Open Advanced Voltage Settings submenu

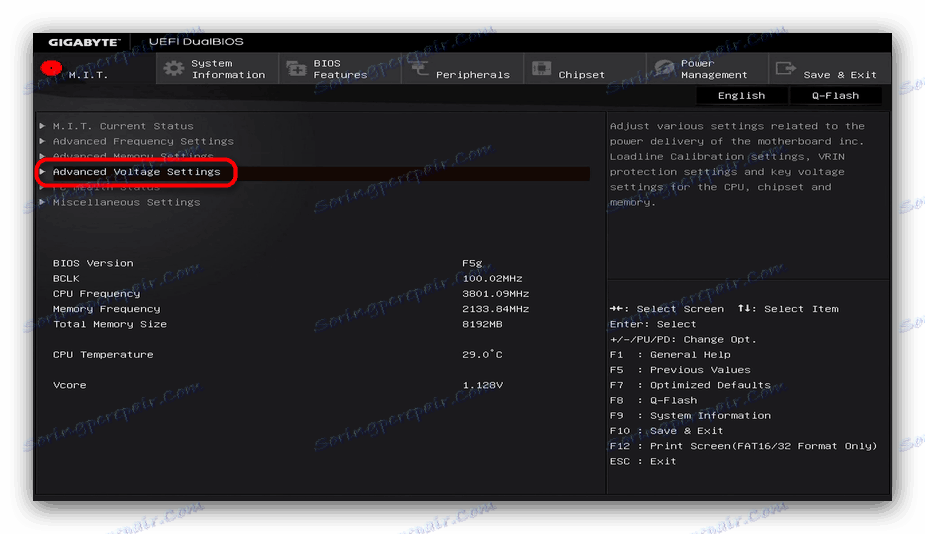136,172
